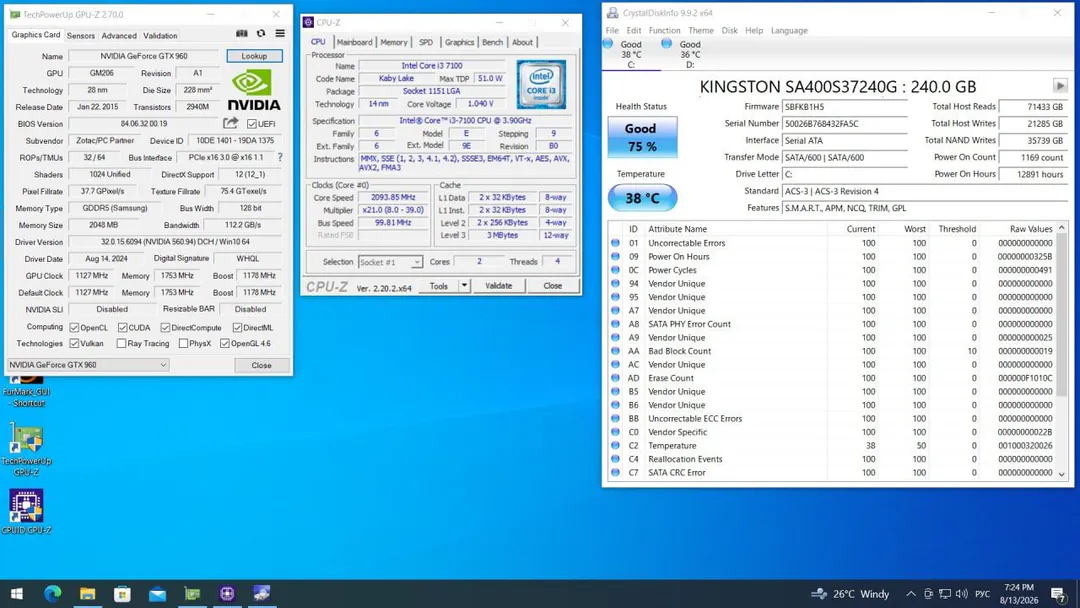Viewport: 1080px width, 608px height.
Task: Open the notification center icon
Action: pos(1059,594)
